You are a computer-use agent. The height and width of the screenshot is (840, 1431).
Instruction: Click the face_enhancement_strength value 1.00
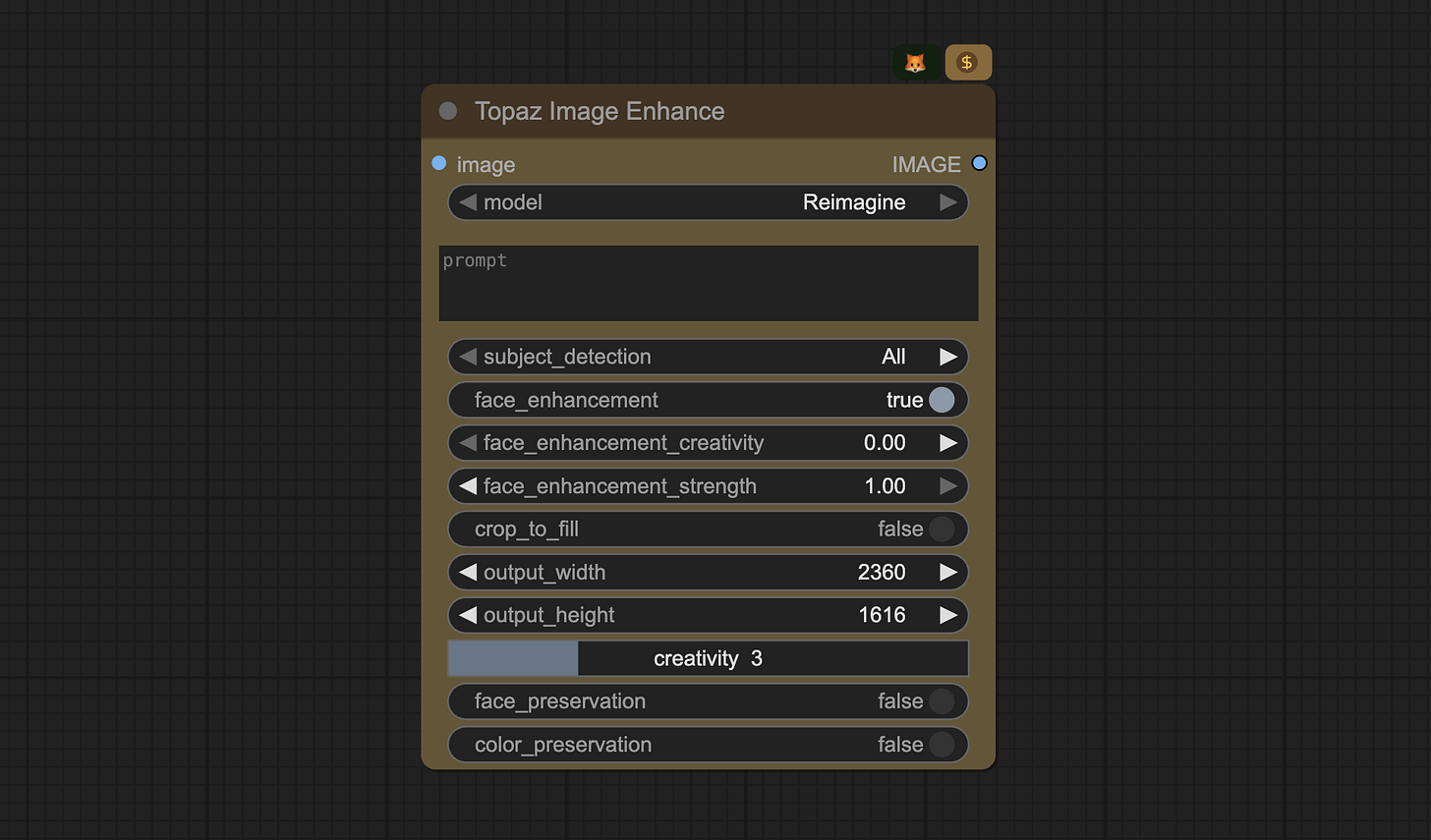tap(885, 486)
